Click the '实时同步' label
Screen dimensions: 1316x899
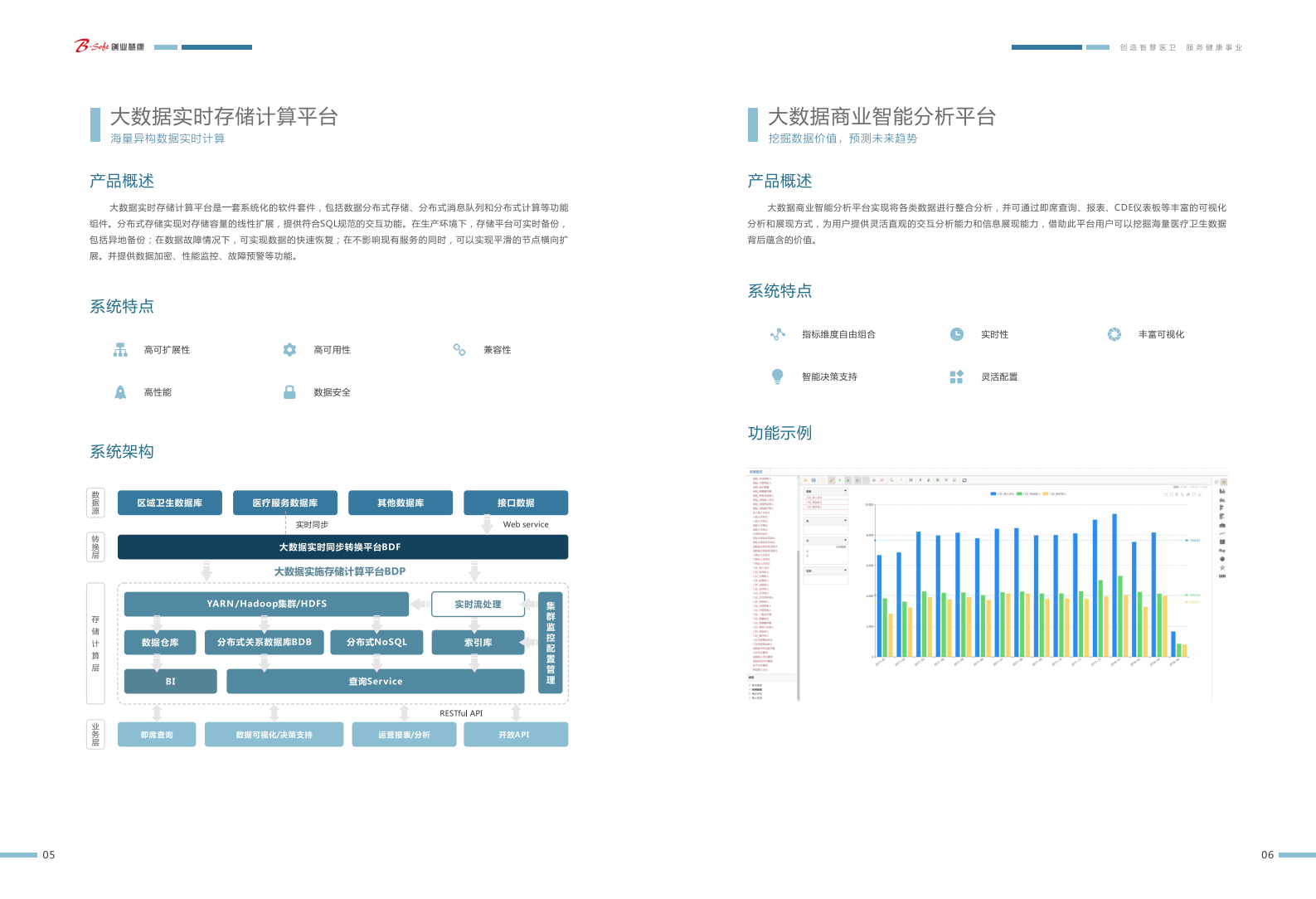tap(312, 525)
